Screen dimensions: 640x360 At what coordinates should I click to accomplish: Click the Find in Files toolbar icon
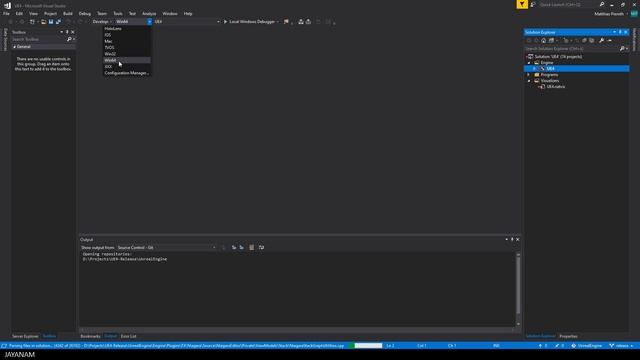(286, 22)
